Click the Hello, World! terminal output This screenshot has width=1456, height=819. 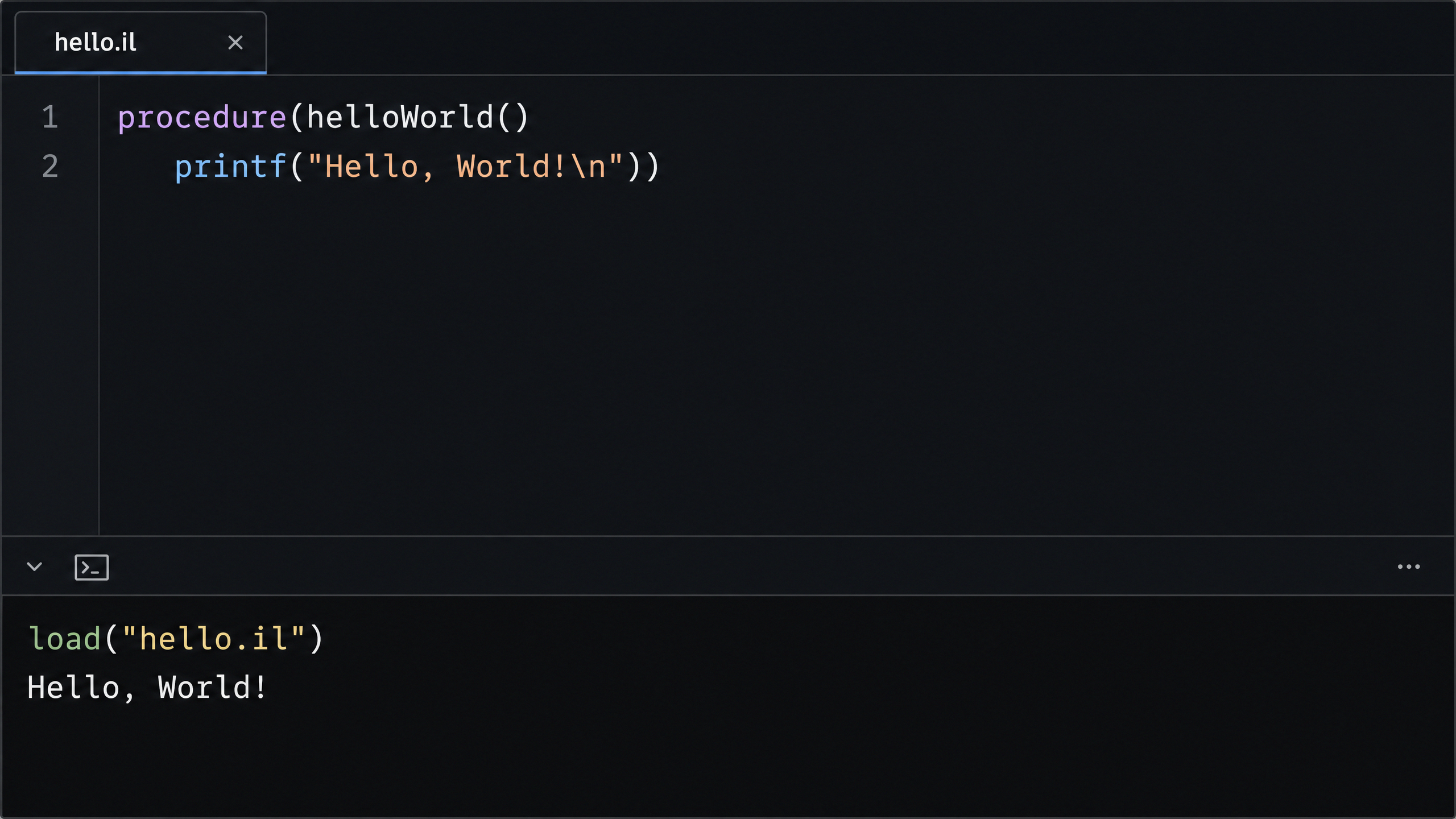147,688
